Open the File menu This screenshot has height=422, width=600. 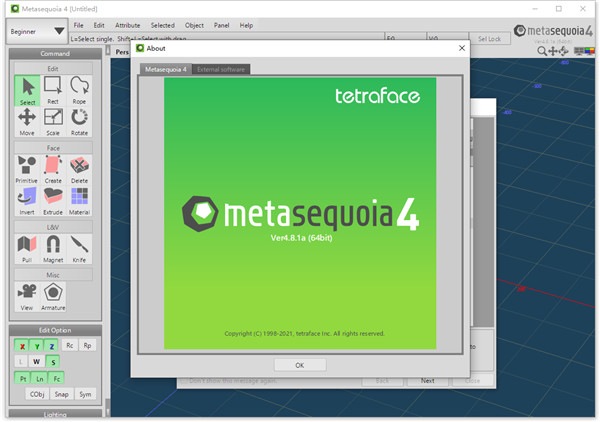coord(78,25)
